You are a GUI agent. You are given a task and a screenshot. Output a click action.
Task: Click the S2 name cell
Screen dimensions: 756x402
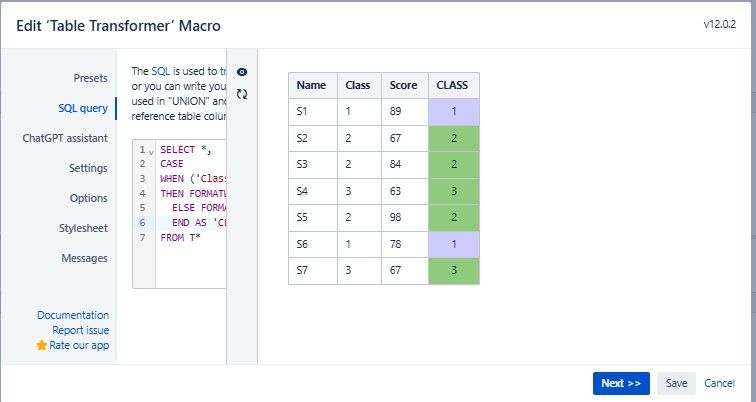pos(313,139)
